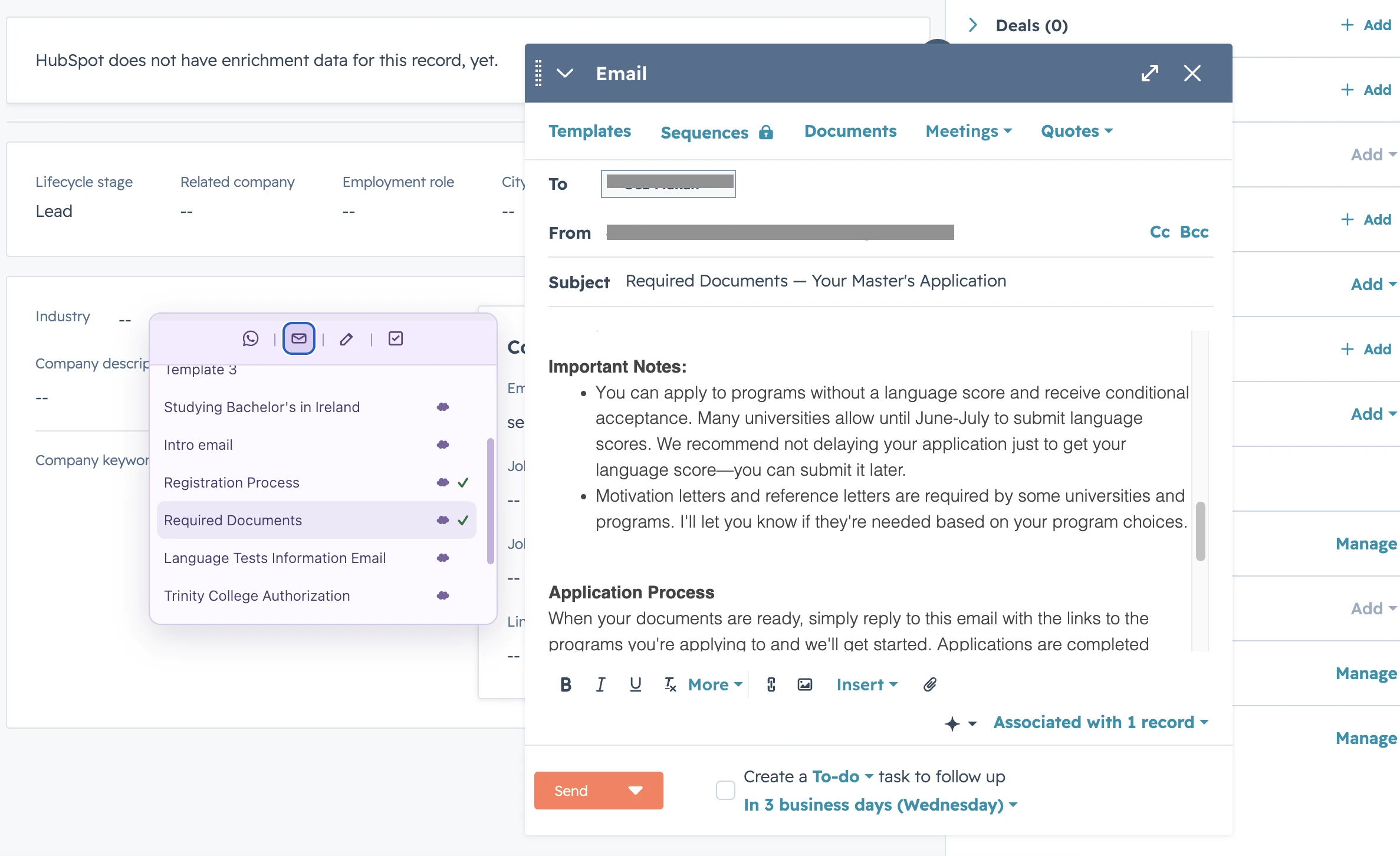Click the Important Notes heading in email body
Viewport: 1400px width, 856px height.
(617, 366)
